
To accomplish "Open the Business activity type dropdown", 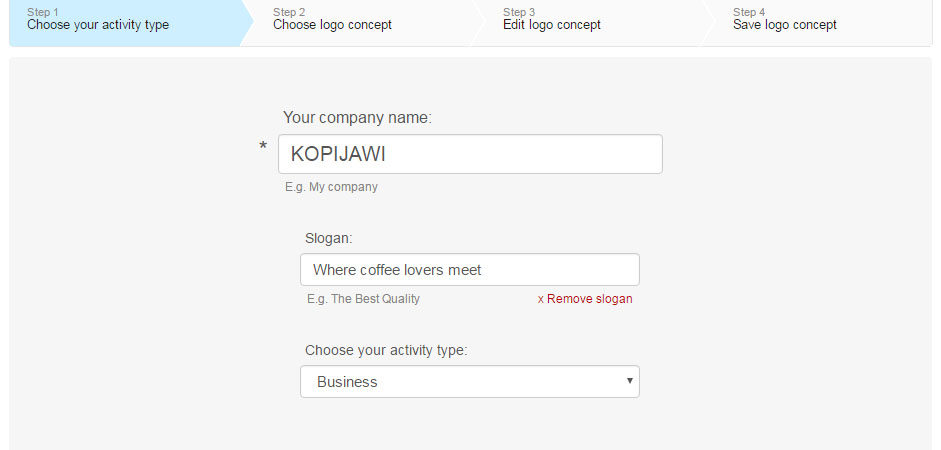I will [x=469, y=382].
